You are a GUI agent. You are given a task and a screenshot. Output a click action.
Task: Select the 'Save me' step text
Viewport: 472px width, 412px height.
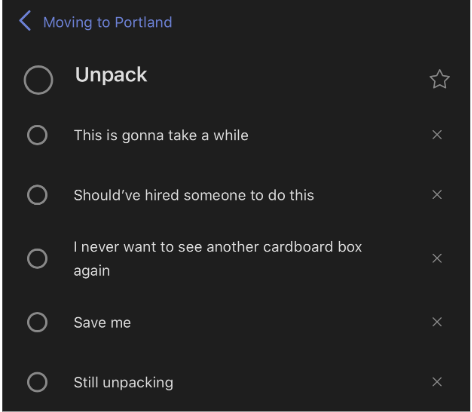click(102, 323)
